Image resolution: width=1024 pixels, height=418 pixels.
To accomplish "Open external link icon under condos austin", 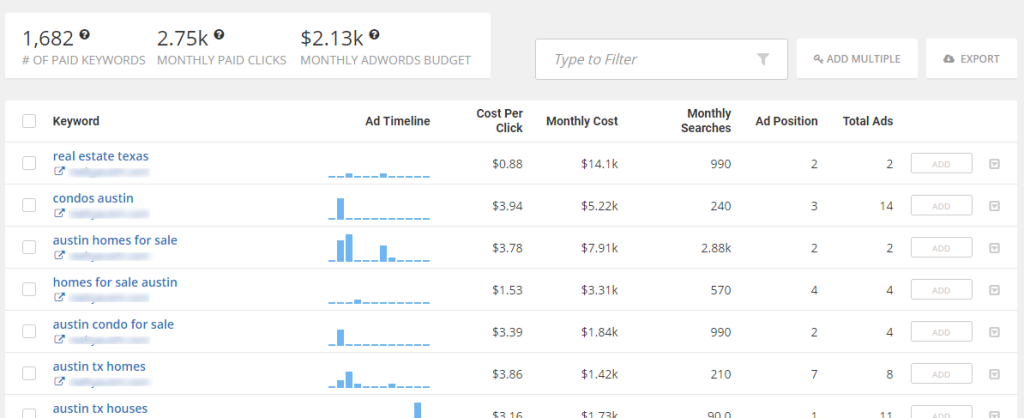I will tap(59, 214).
